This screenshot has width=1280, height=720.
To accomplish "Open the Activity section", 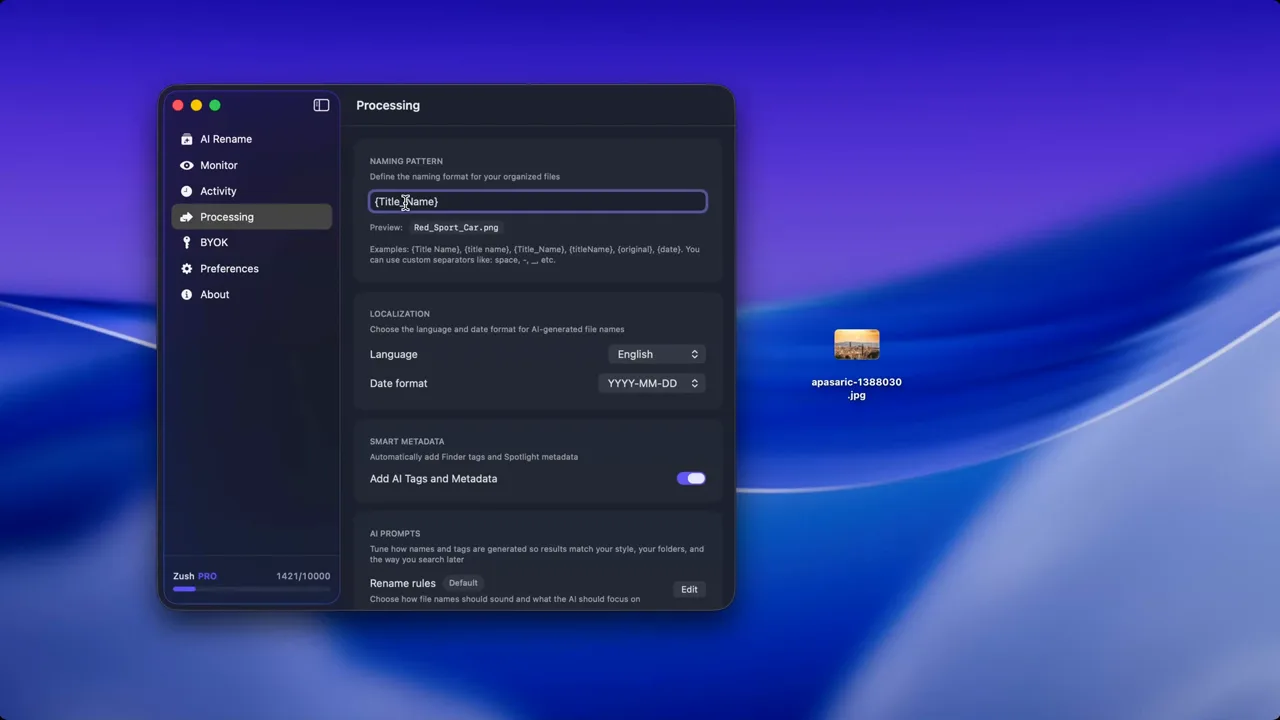I will click(x=251, y=191).
